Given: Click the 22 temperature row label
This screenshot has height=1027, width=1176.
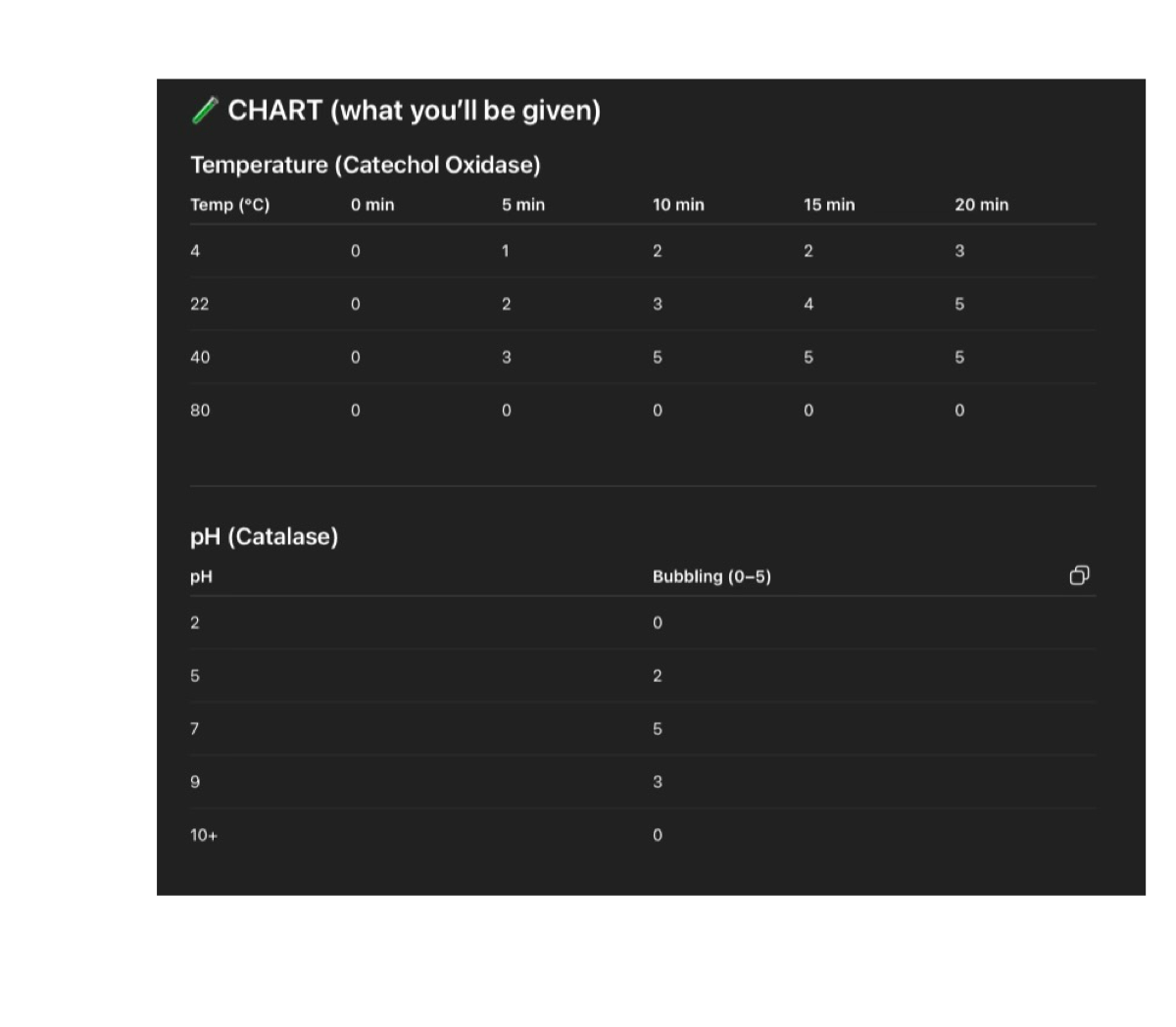Looking at the screenshot, I should (x=200, y=304).
